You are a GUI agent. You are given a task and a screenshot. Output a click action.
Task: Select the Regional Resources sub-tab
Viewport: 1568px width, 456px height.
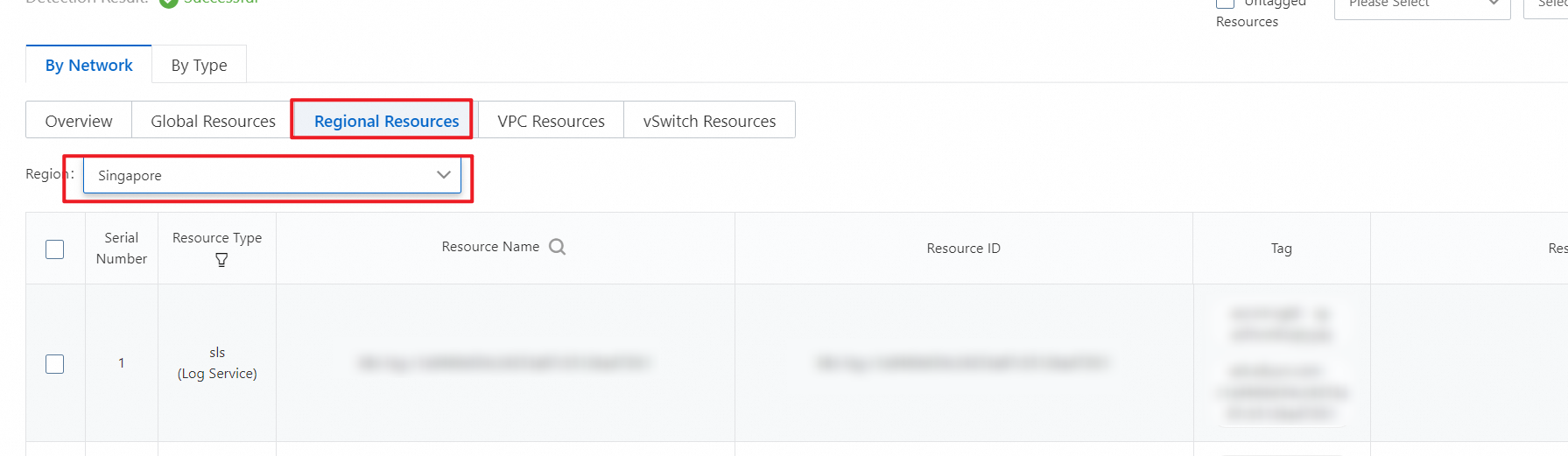point(386,121)
